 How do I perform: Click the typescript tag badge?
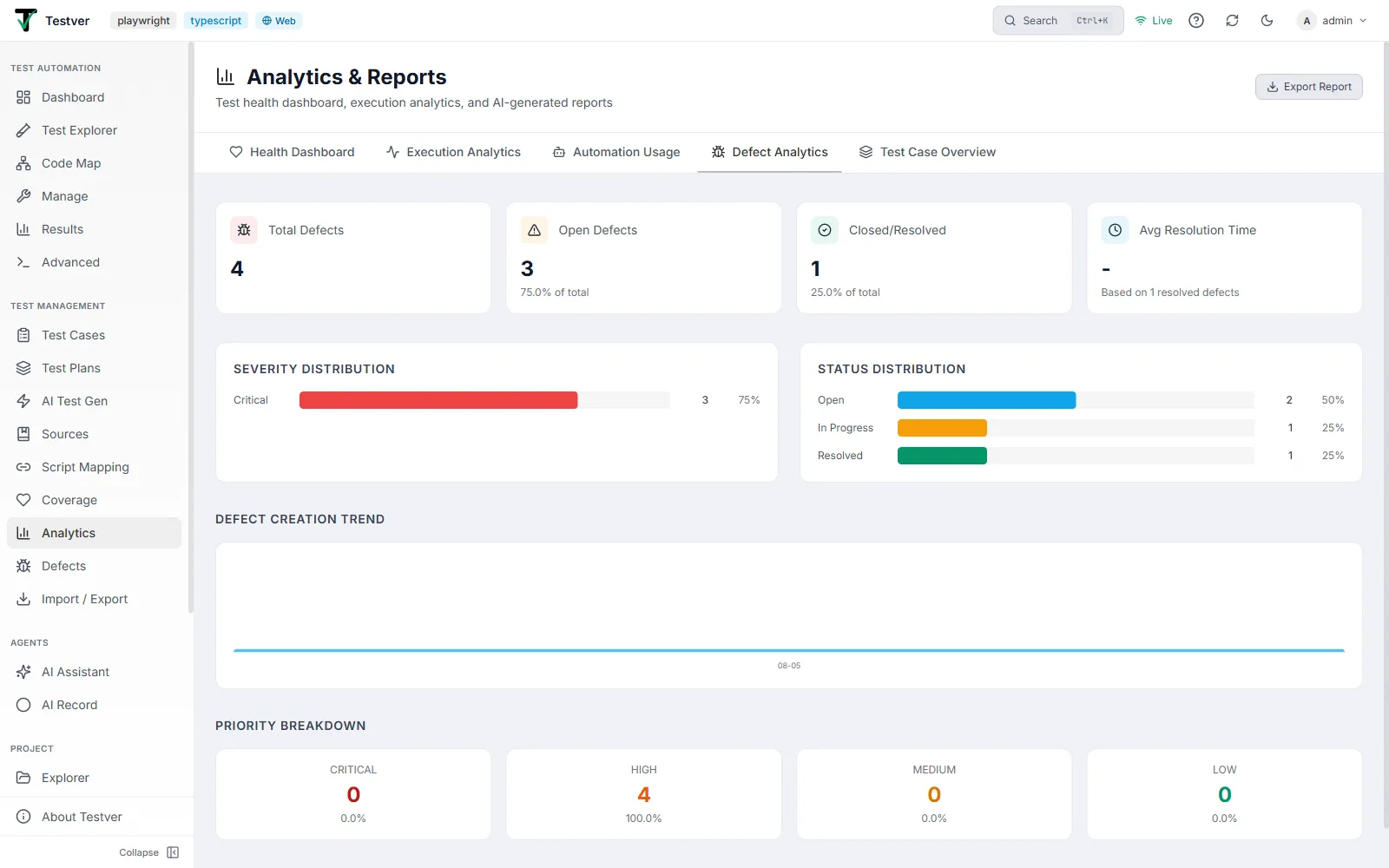[x=216, y=21]
